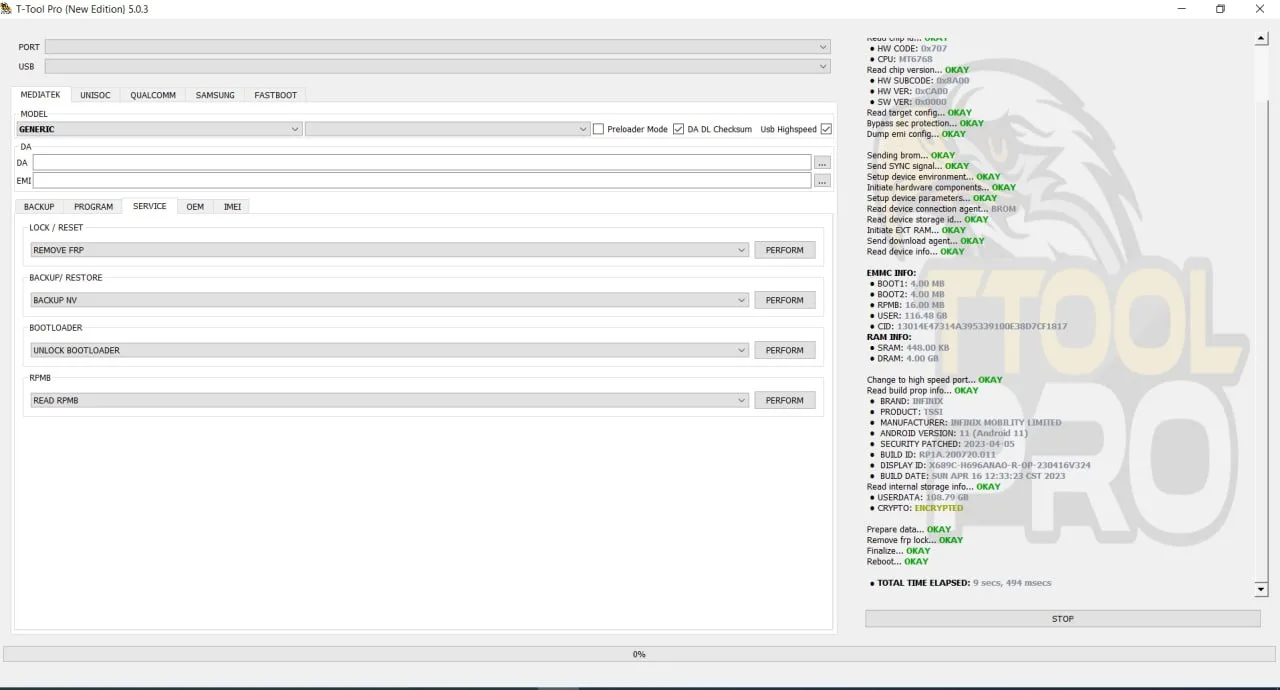Click the browse button beside EMI field

[x=822, y=181]
